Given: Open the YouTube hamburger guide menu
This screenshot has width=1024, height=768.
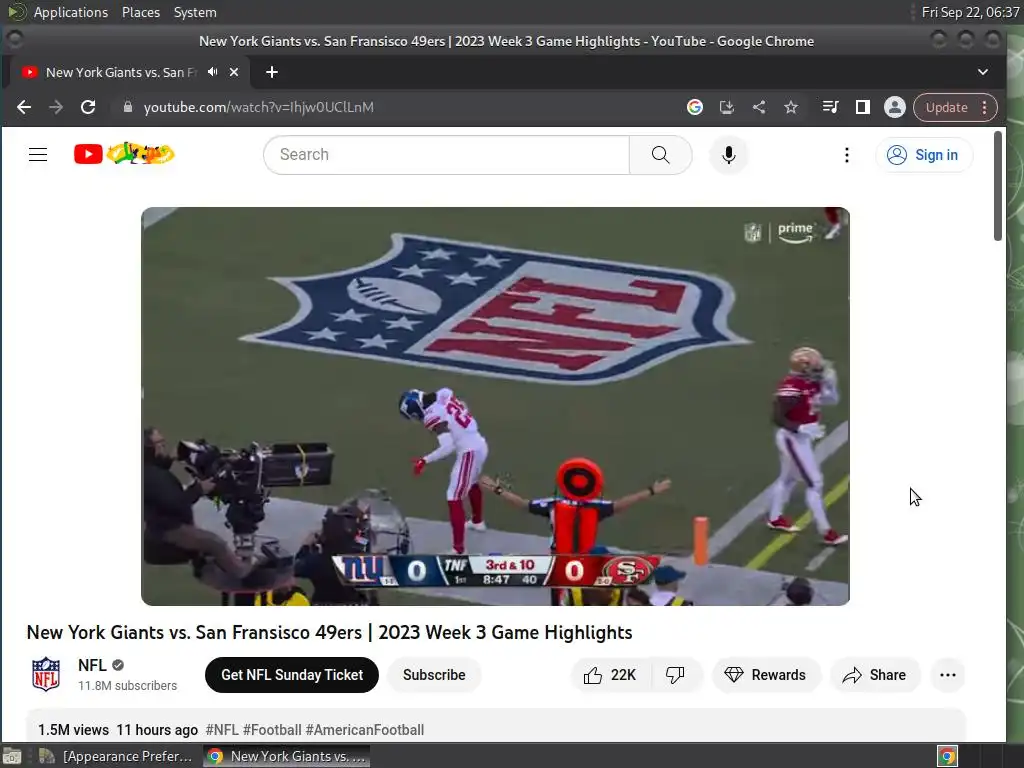Looking at the screenshot, I should pyautogui.click(x=38, y=155).
